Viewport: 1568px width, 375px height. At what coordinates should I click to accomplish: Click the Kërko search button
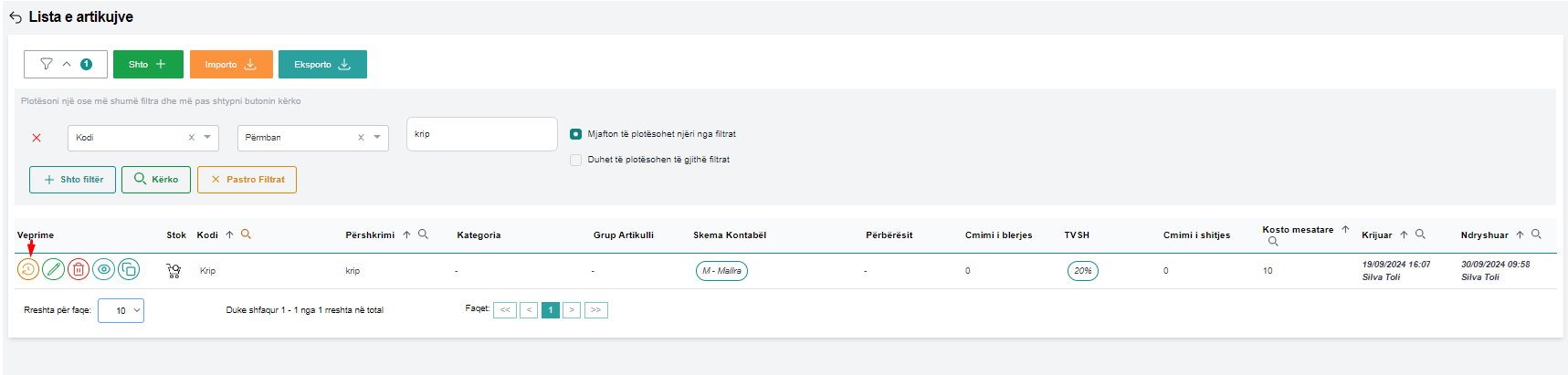tap(156, 180)
